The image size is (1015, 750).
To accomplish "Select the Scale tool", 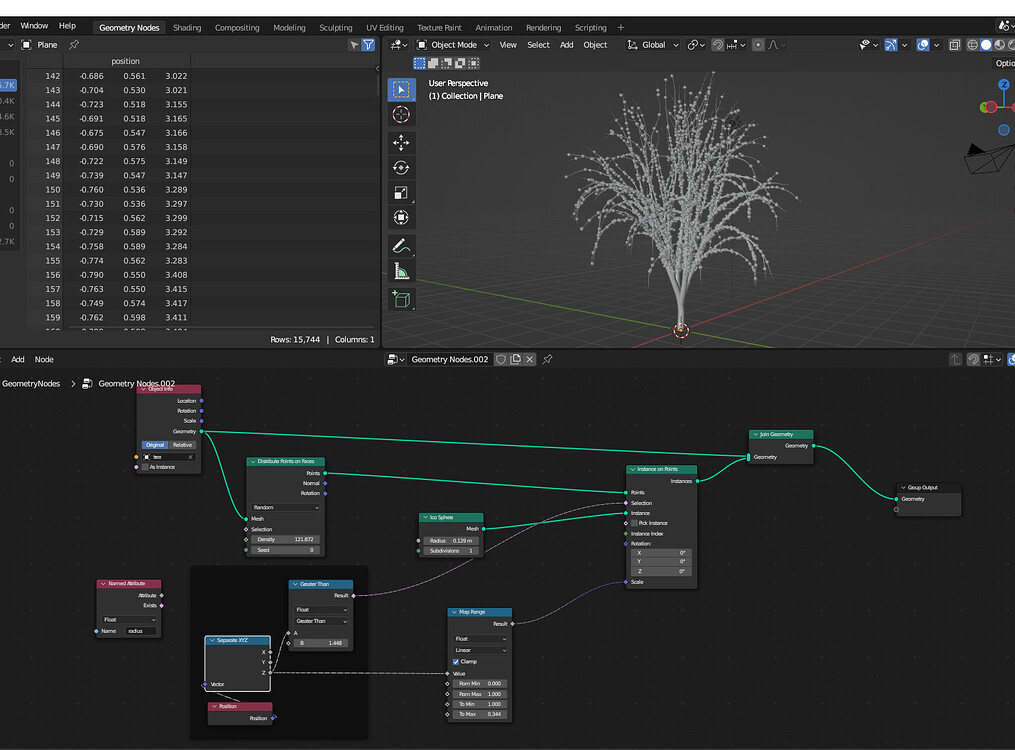I will (401, 193).
